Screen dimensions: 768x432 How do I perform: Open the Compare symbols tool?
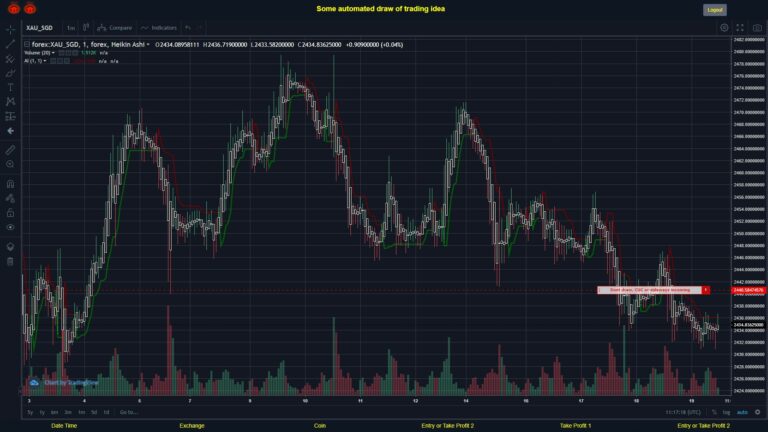(115, 28)
